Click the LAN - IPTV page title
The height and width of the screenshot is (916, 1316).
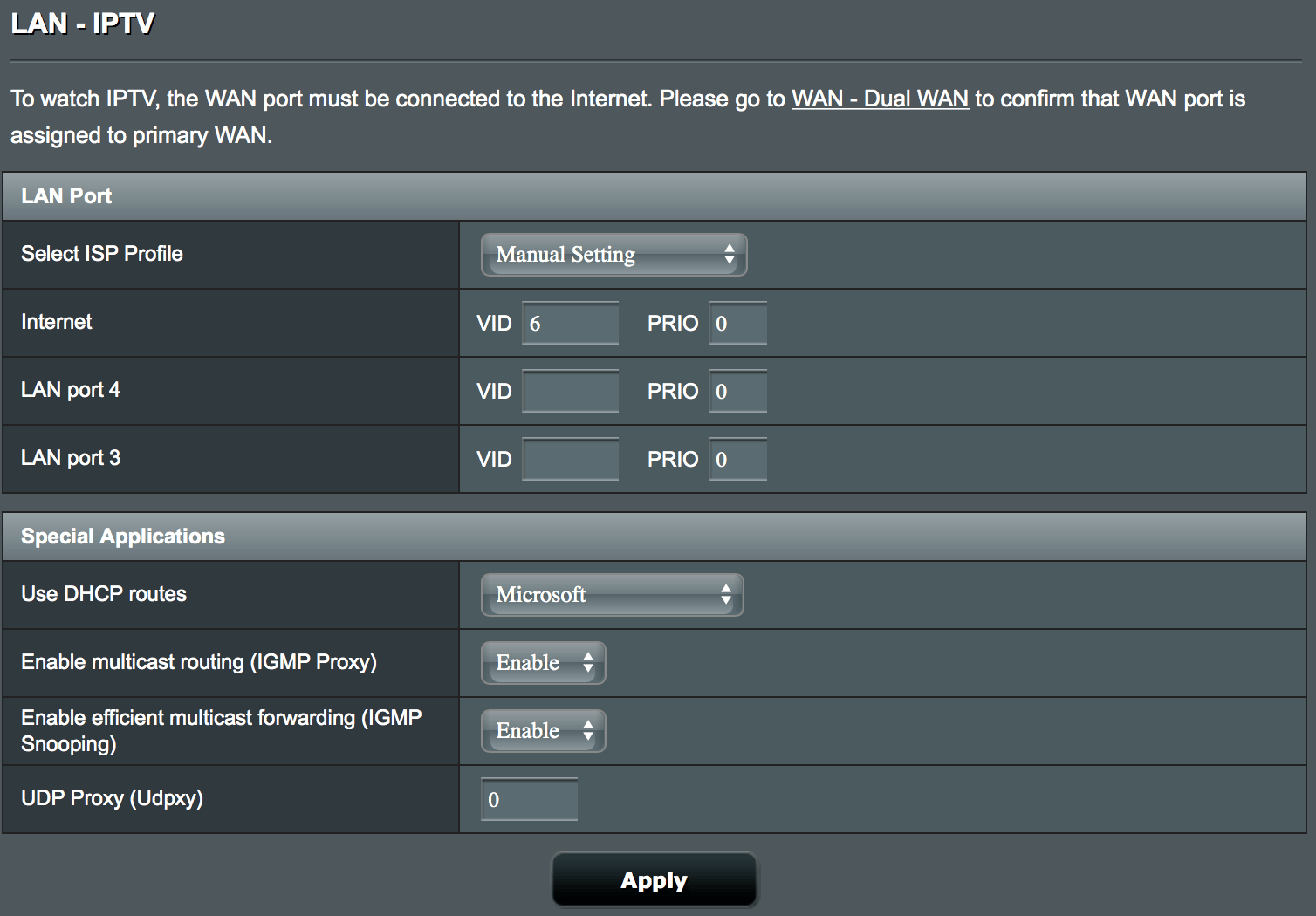[83, 24]
